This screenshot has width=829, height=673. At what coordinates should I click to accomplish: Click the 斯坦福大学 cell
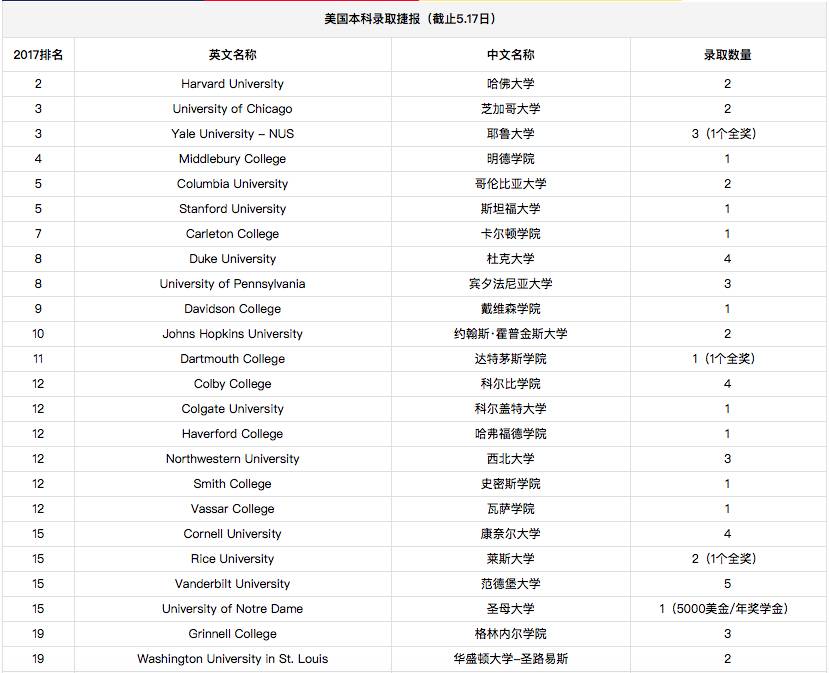click(511, 209)
